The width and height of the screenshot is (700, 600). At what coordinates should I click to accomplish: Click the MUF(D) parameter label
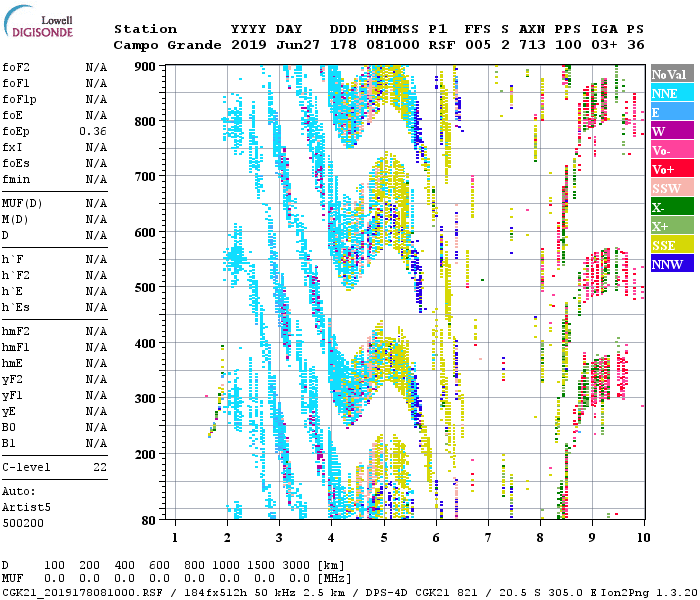coord(22,204)
